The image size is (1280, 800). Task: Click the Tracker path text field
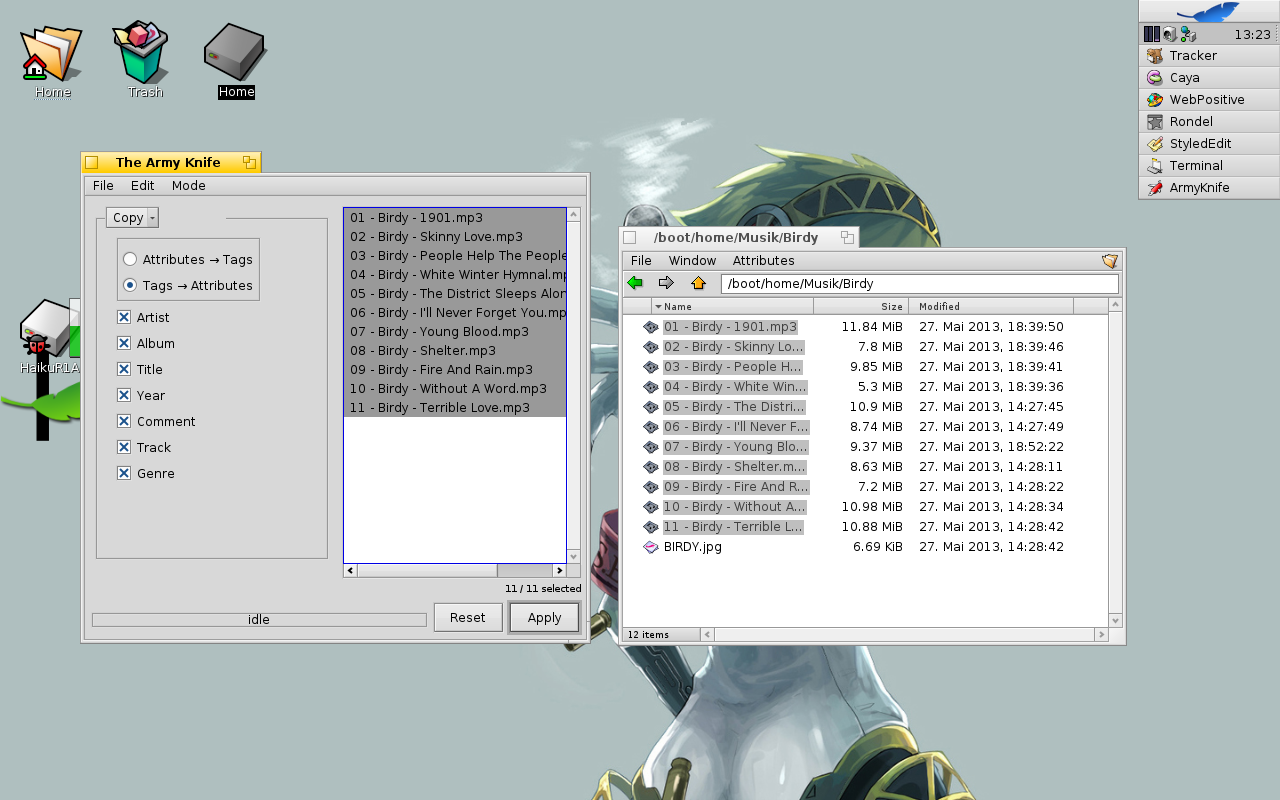tap(918, 284)
